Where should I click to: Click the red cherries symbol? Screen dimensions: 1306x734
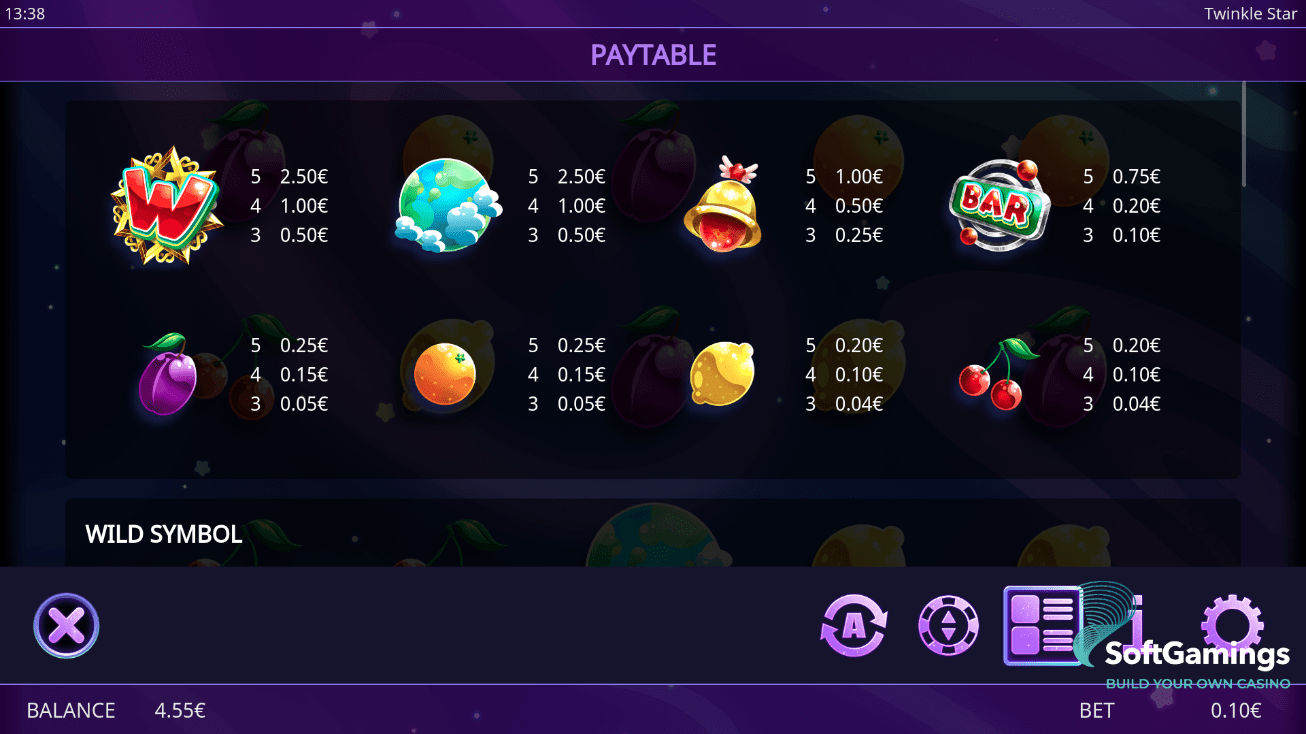998,374
